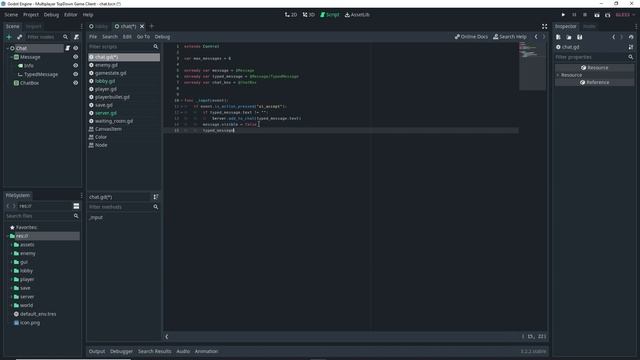
Task: Toggle visibility of the Message node
Action: click(x=76, y=57)
